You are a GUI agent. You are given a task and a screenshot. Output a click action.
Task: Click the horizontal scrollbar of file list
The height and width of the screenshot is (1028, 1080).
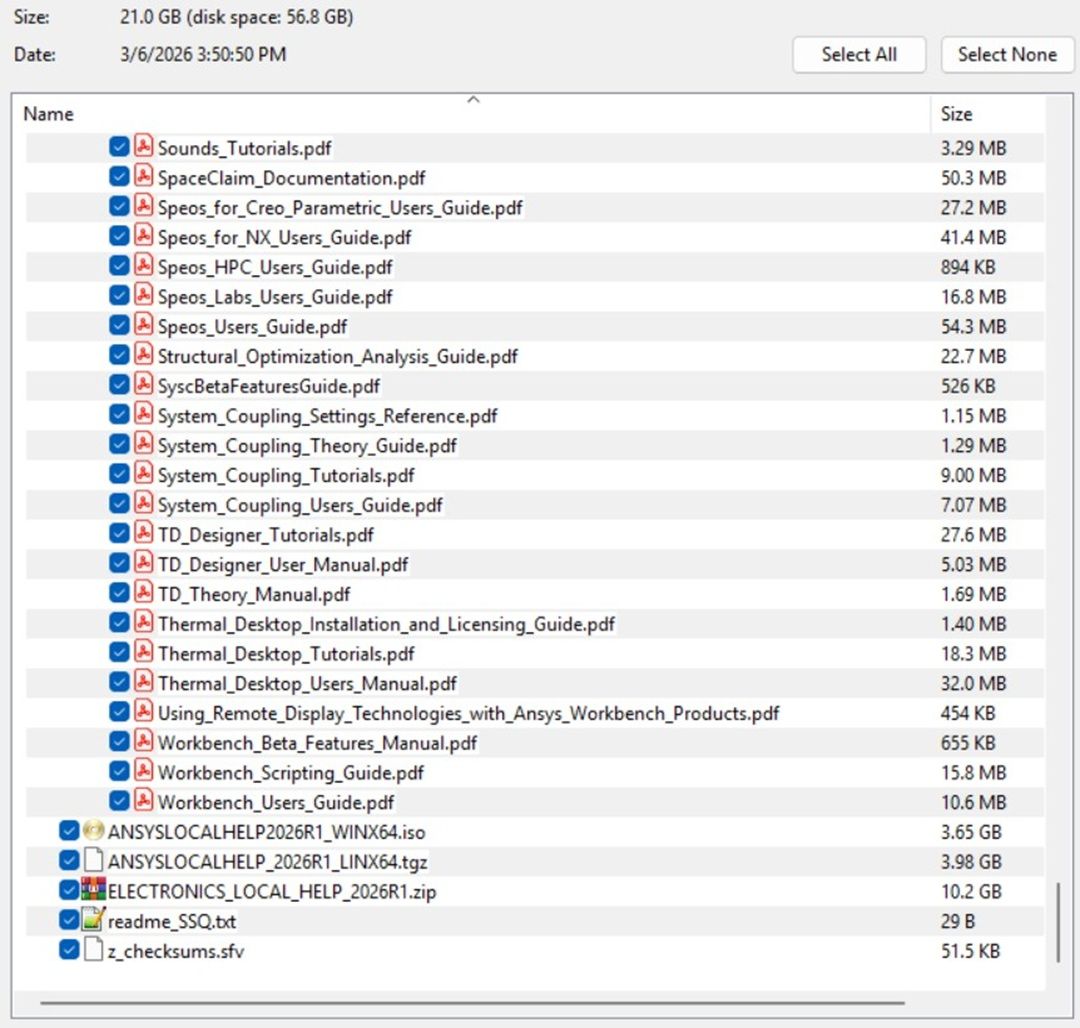(472, 1003)
